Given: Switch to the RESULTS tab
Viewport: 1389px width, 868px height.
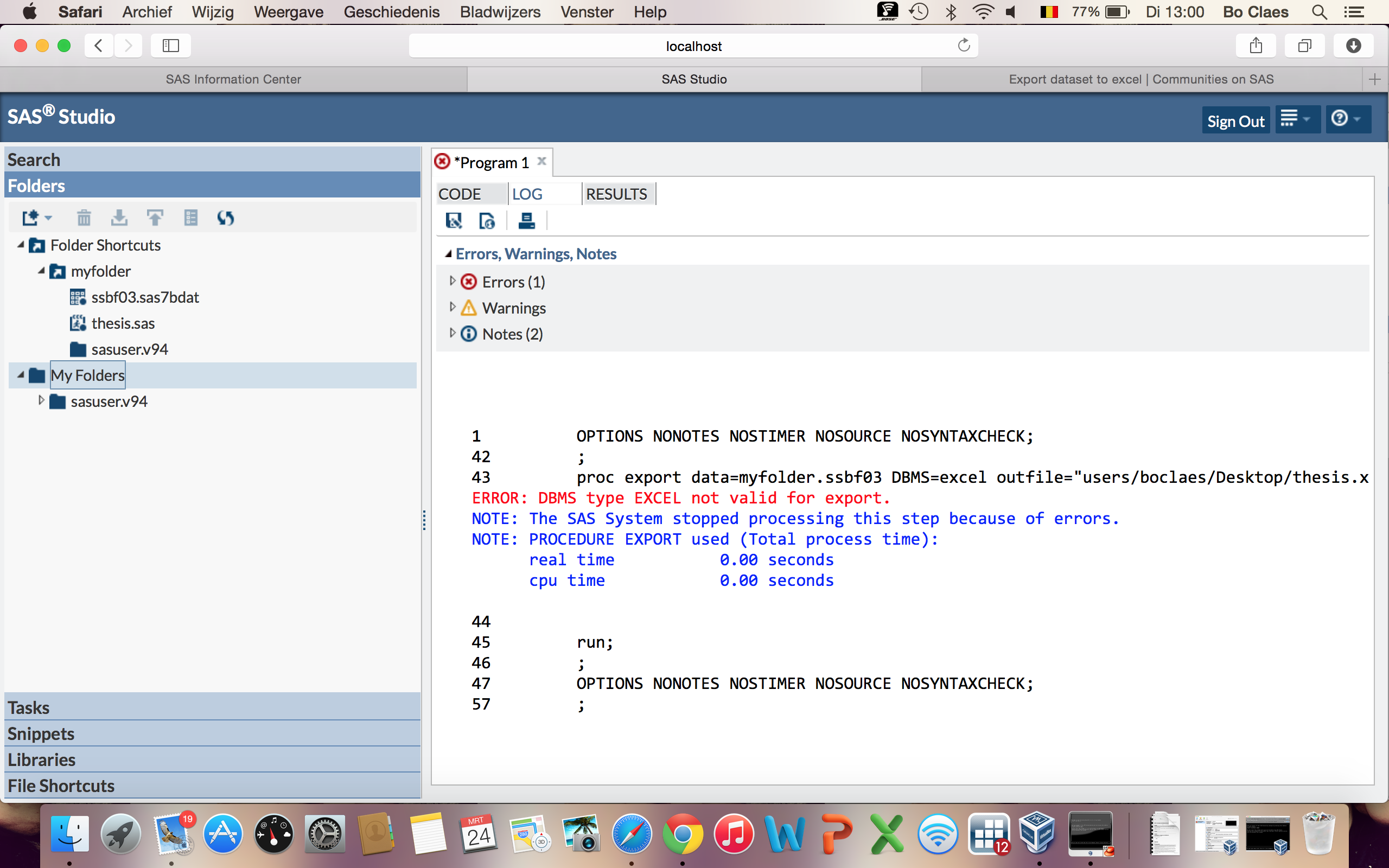Looking at the screenshot, I should (x=616, y=194).
